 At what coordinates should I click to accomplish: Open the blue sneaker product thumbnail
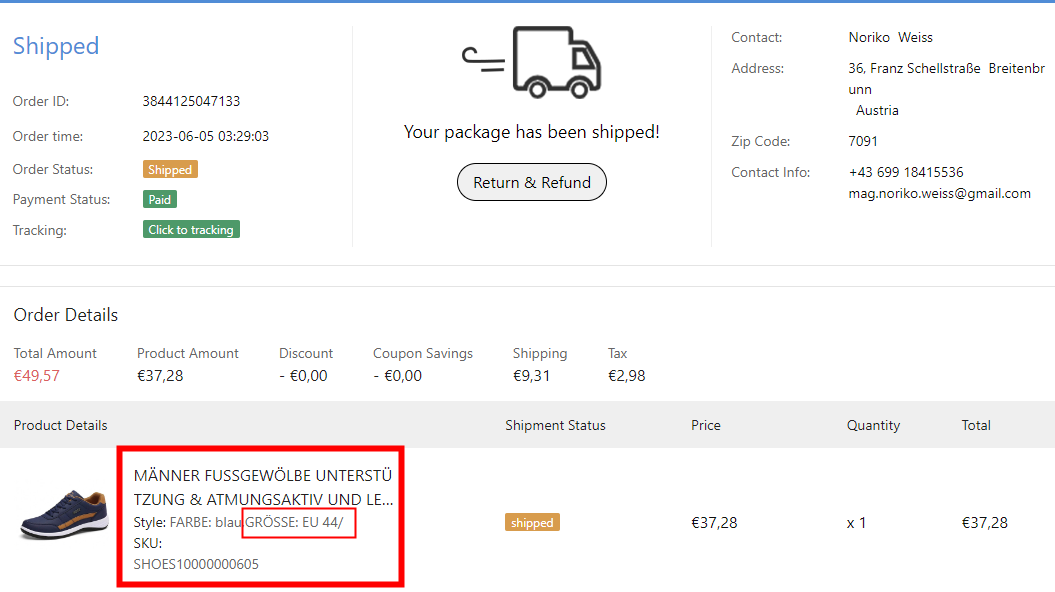(x=65, y=515)
